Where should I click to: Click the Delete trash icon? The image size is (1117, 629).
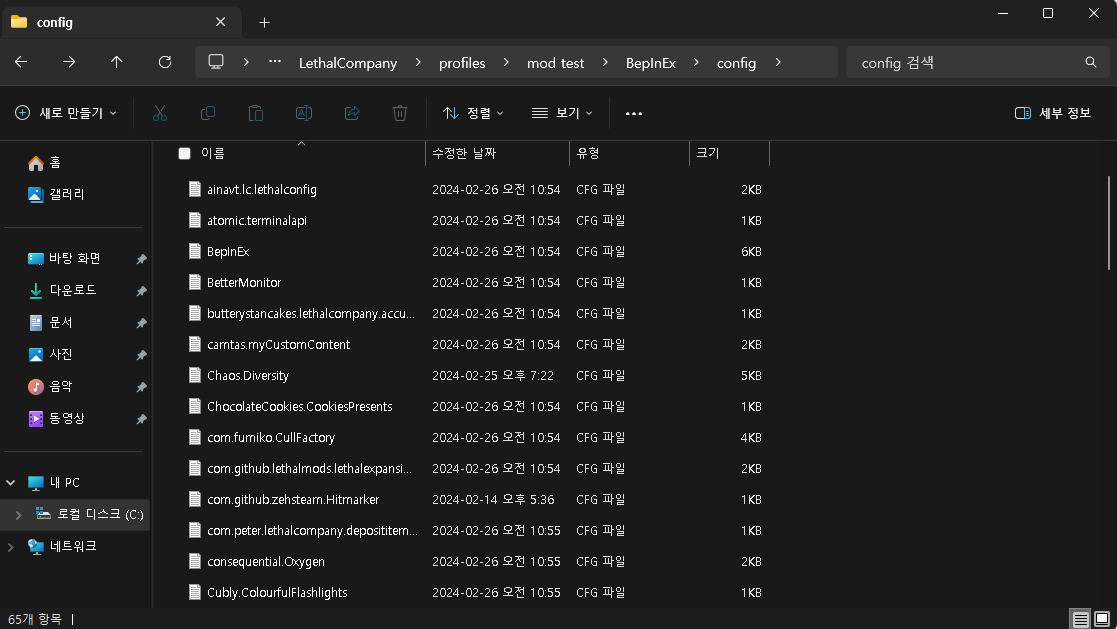[400, 113]
